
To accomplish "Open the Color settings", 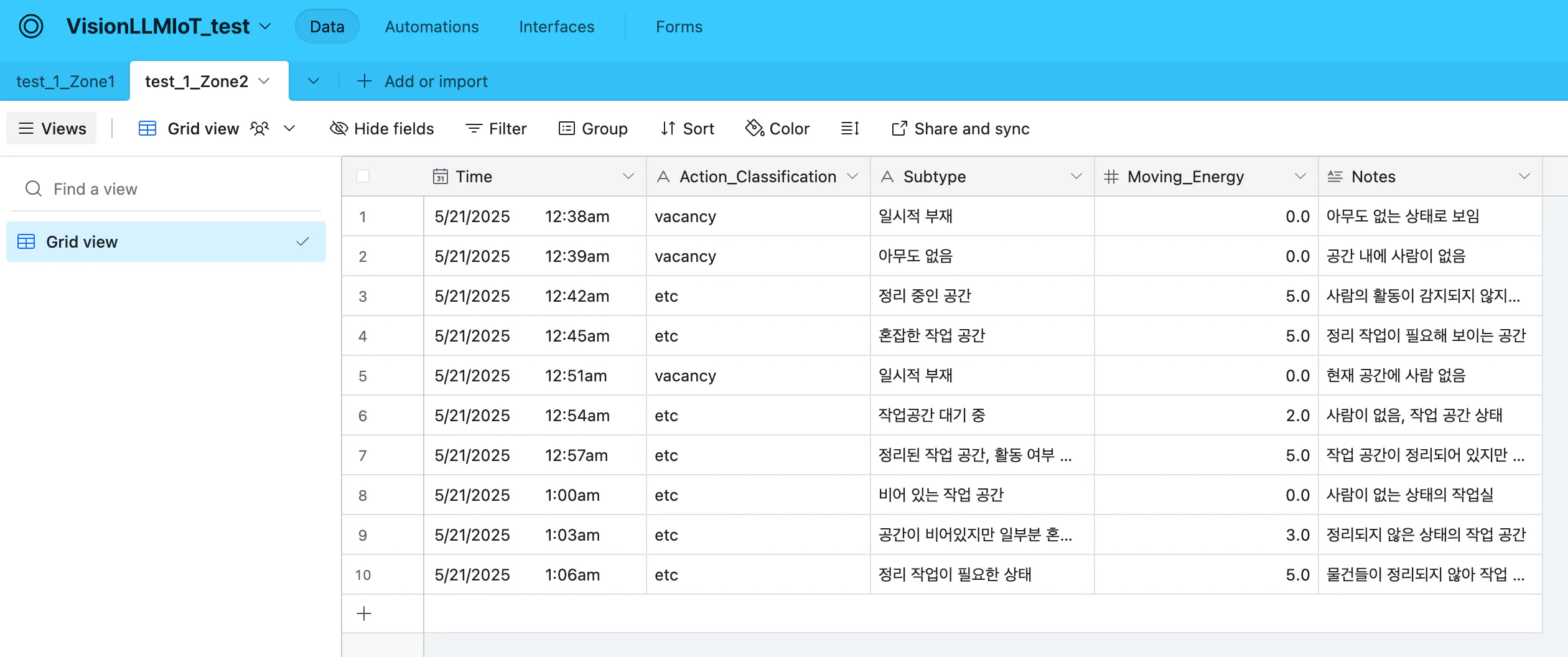I will pos(777,128).
